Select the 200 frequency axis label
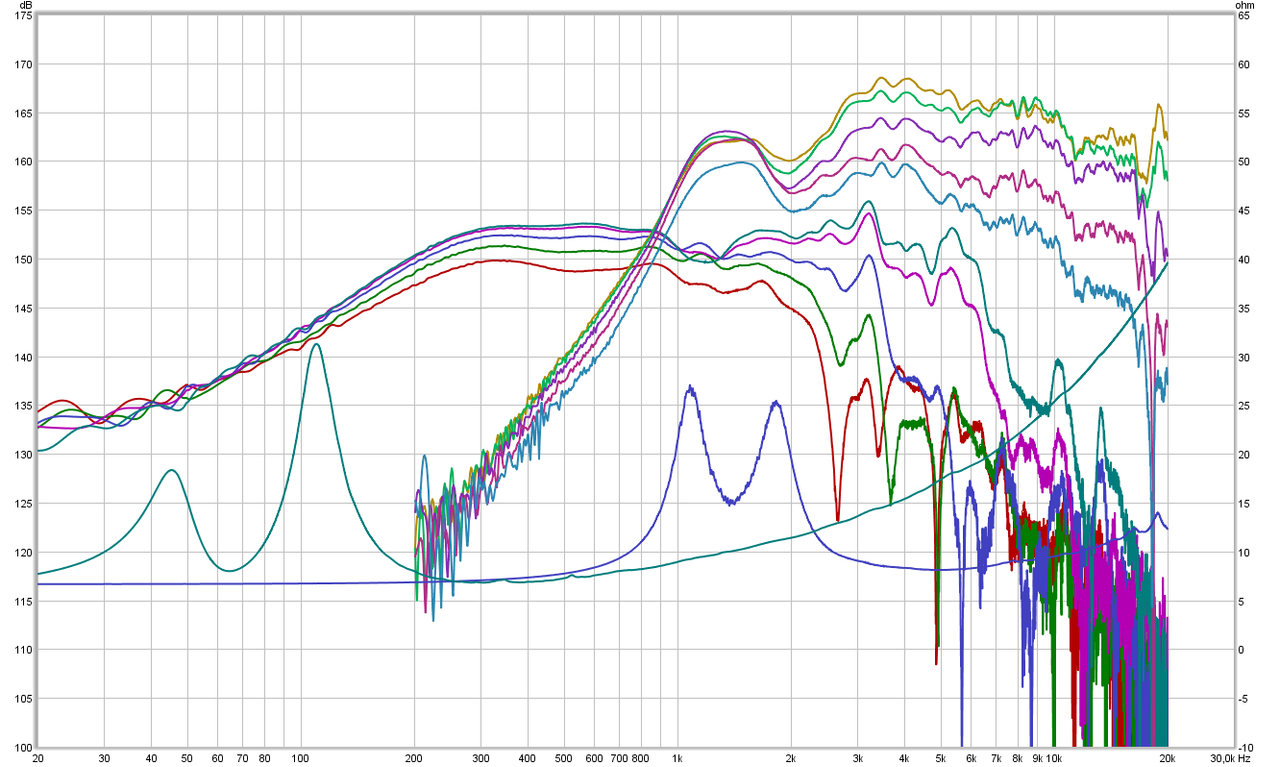The width and height of the screenshot is (1280, 767). click(415, 758)
